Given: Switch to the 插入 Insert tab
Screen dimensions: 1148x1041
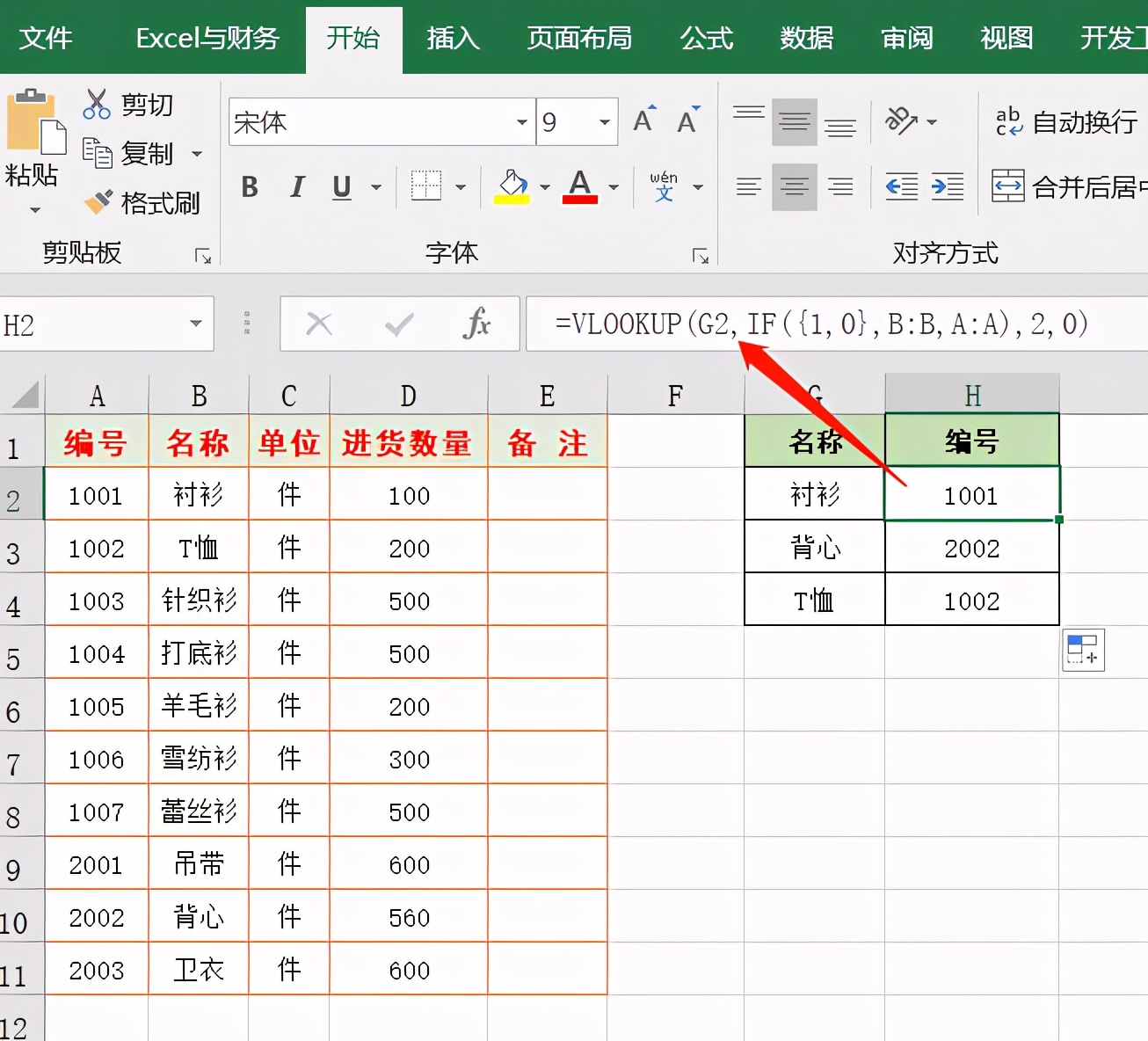Looking at the screenshot, I should (454, 38).
